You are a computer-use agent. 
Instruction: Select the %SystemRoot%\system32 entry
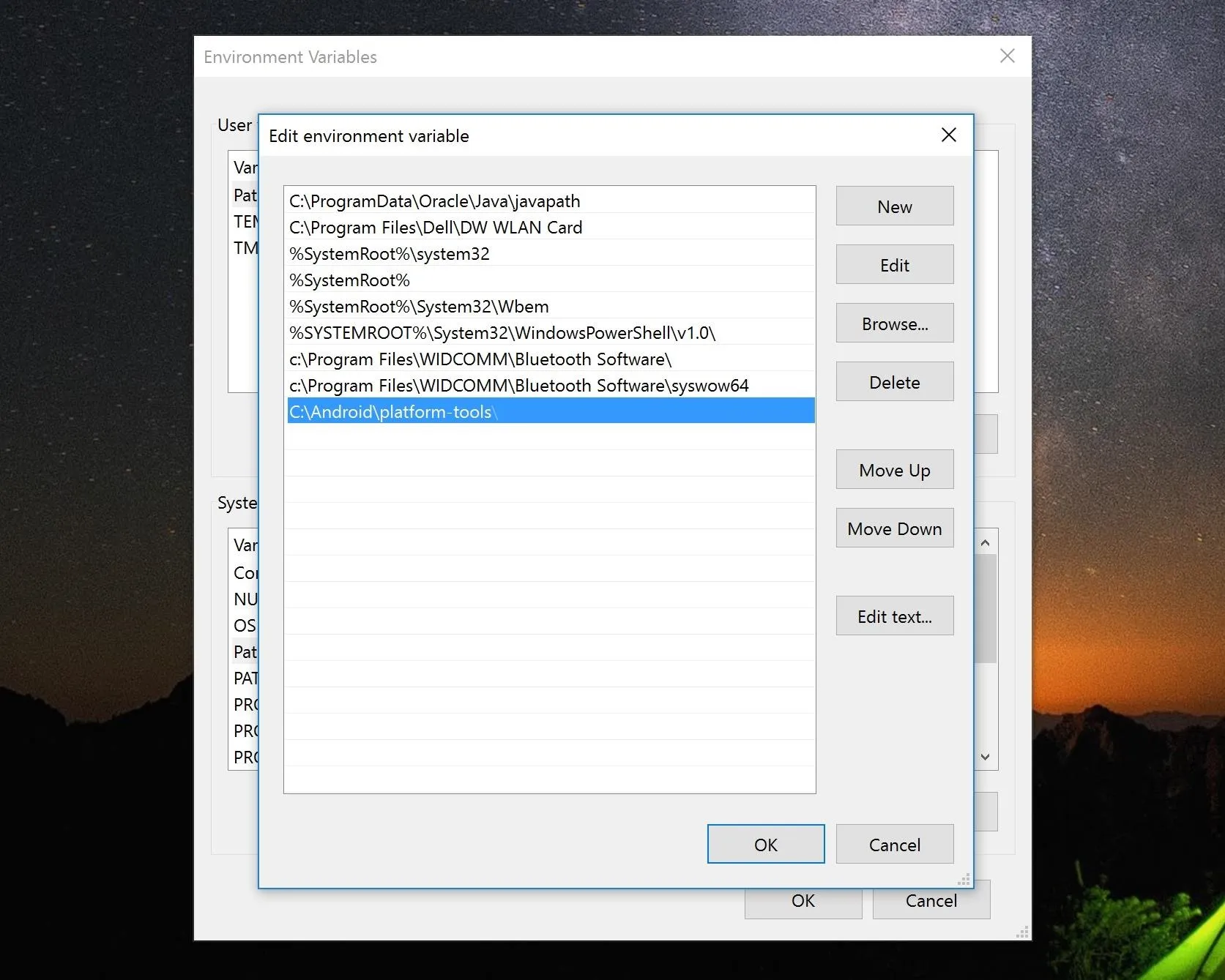point(551,254)
